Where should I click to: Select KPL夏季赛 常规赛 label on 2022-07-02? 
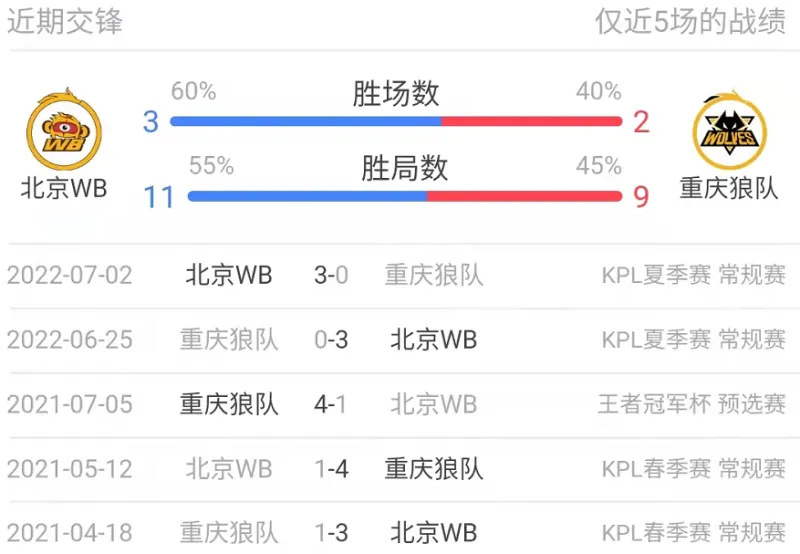(x=693, y=275)
